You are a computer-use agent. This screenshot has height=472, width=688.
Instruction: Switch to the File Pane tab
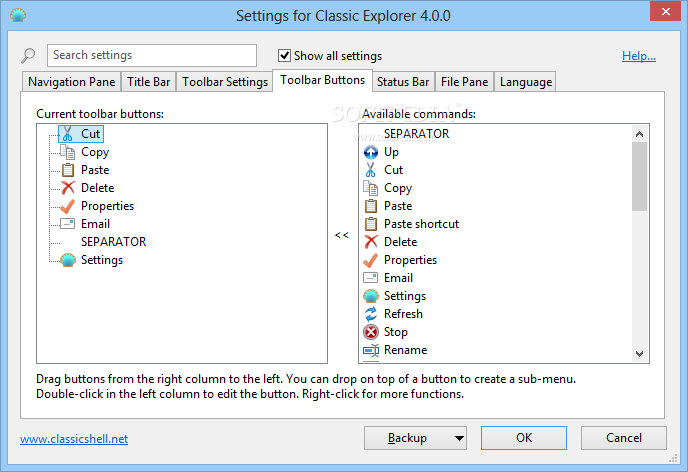coord(464,82)
